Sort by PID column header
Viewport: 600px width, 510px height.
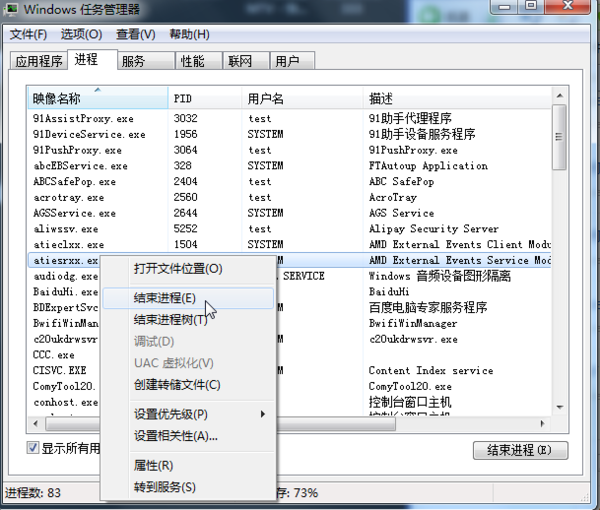pos(205,98)
